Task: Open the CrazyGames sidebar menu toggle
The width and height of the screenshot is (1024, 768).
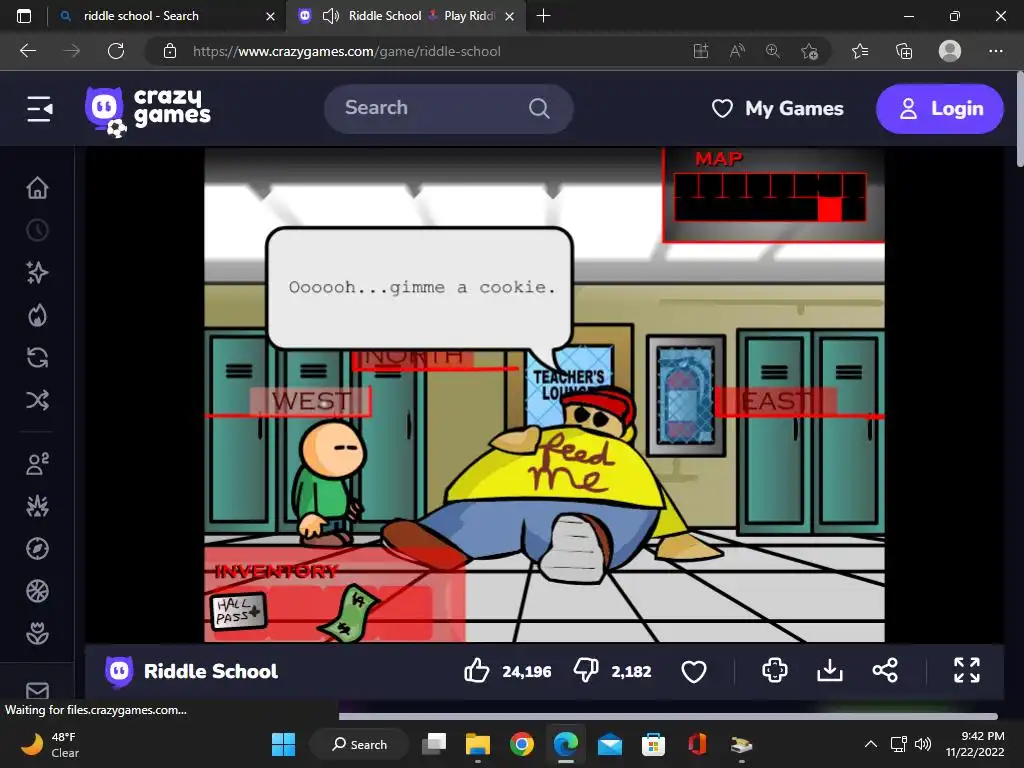Action: coord(39,109)
